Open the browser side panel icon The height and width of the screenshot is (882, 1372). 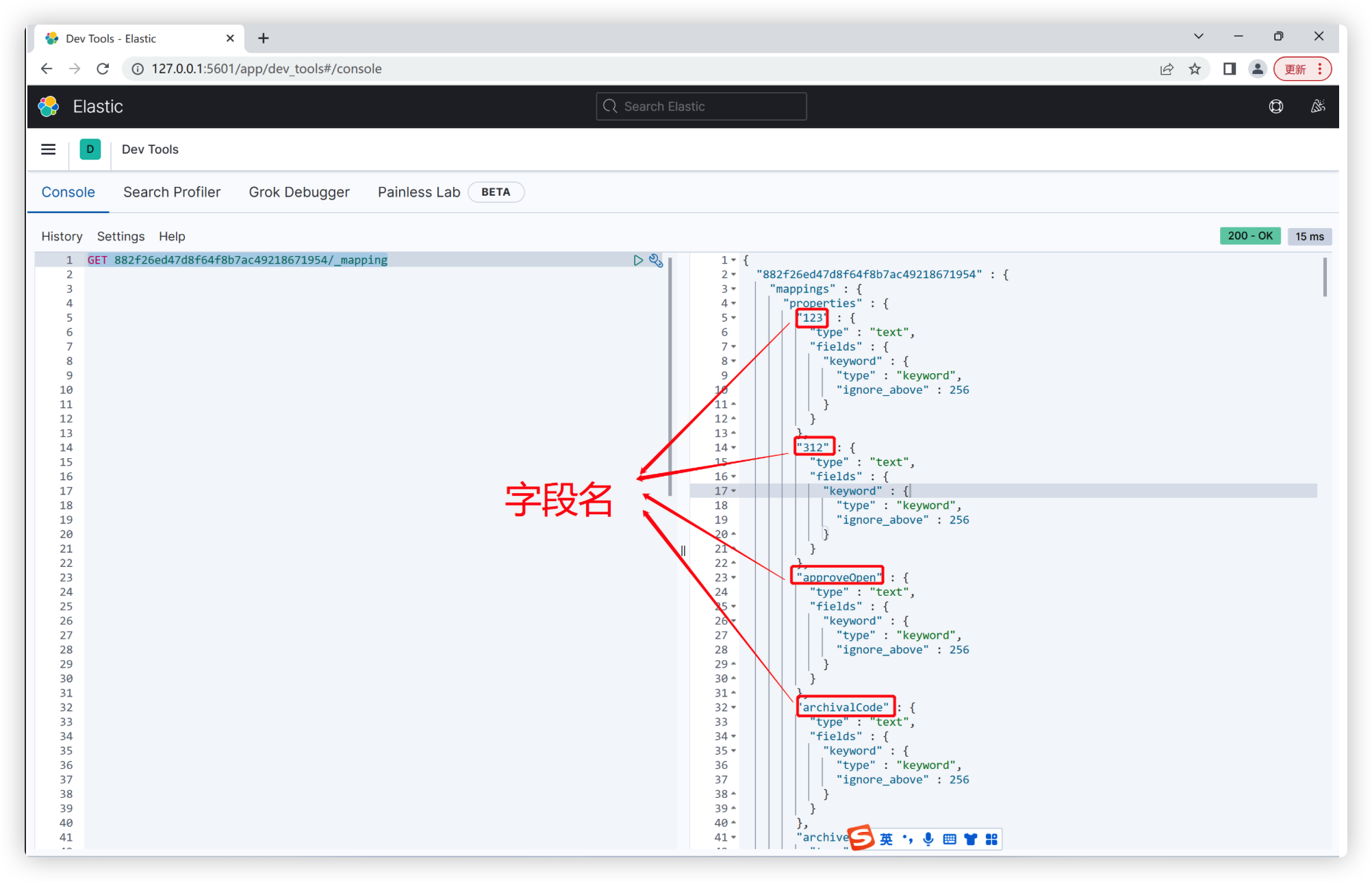pos(1230,68)
